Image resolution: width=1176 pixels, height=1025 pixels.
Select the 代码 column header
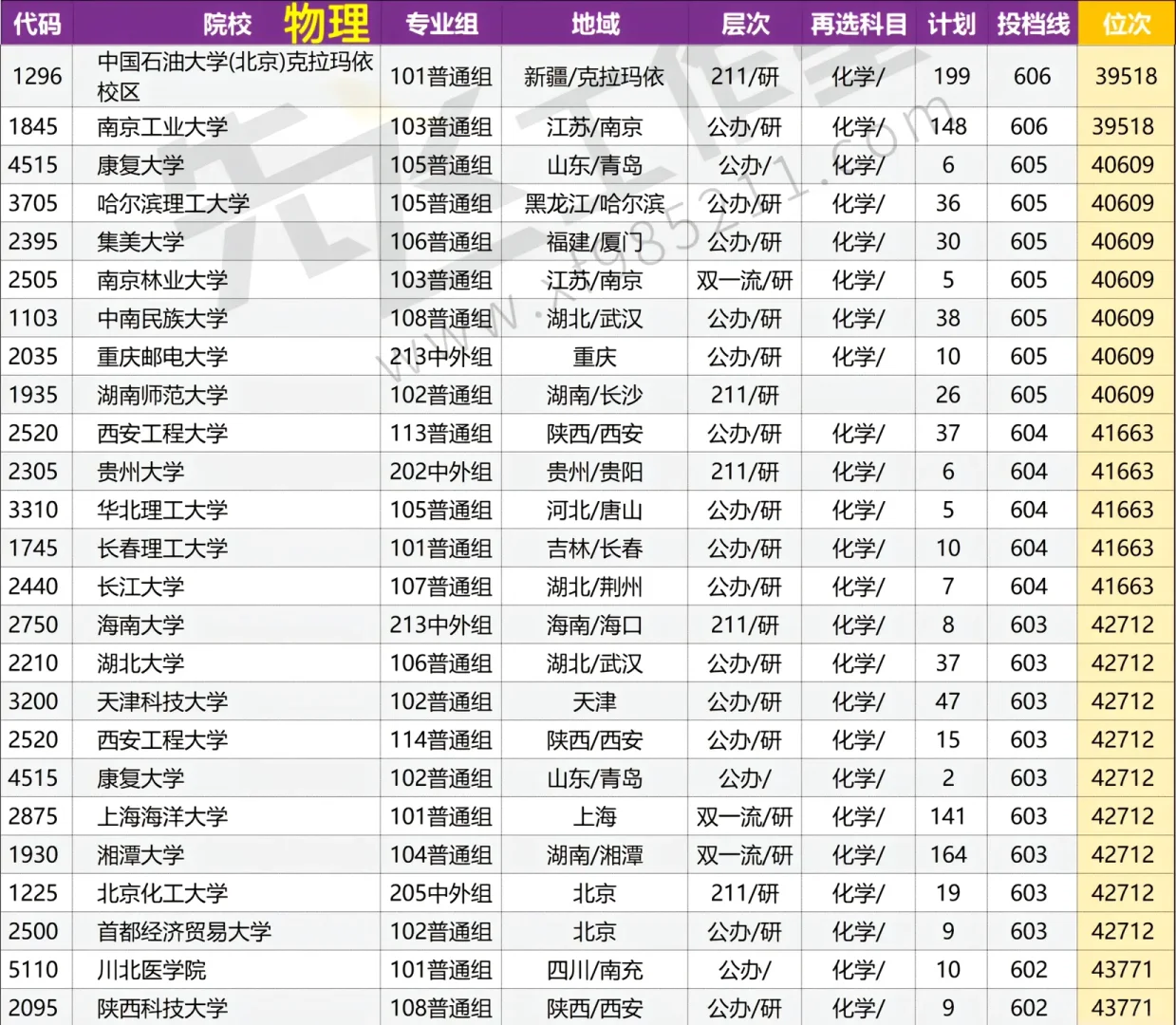pyautogui.click(x=36, y=24)
